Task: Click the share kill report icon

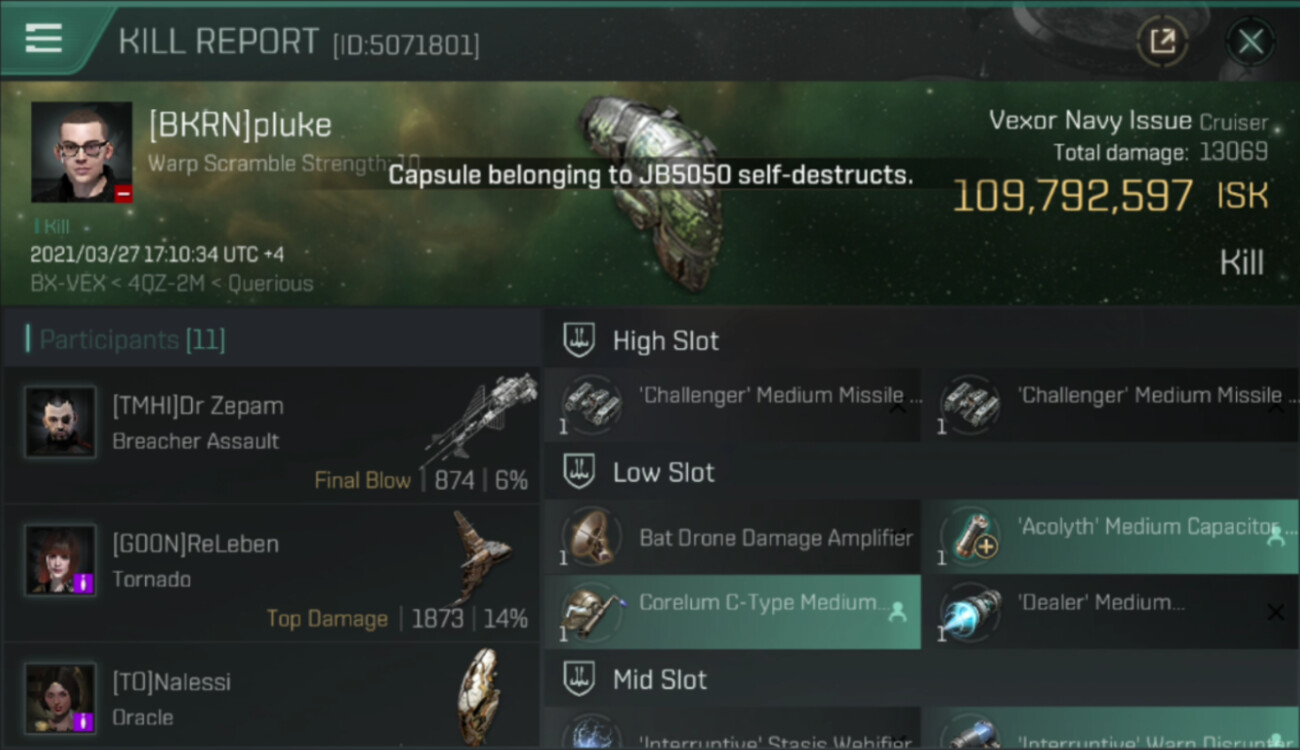Action: [1162, 41]
